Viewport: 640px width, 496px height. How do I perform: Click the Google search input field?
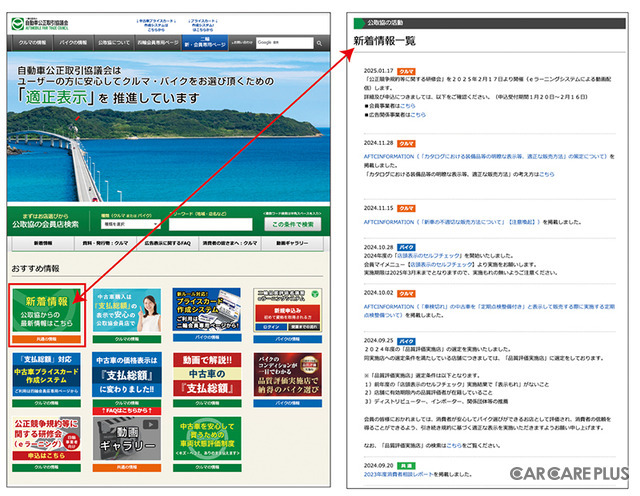(284, 42)
